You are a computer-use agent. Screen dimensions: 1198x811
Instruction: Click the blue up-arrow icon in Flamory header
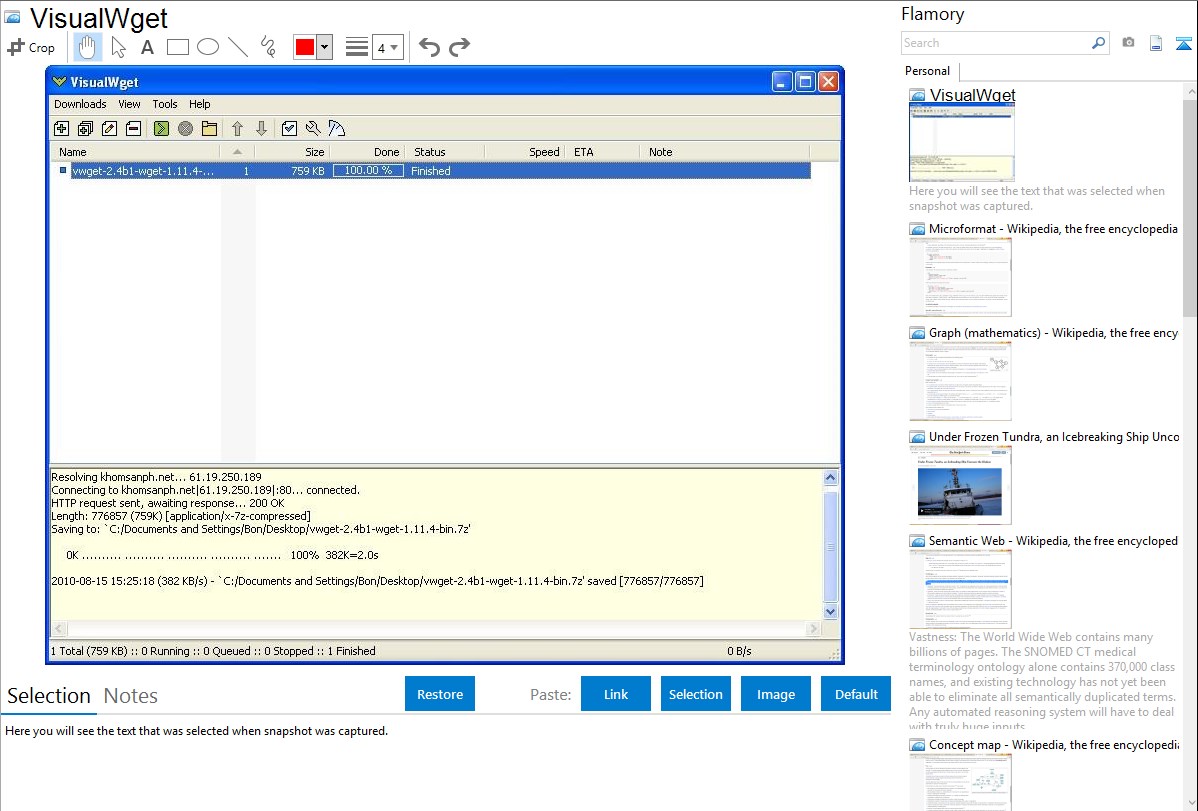1183,43
